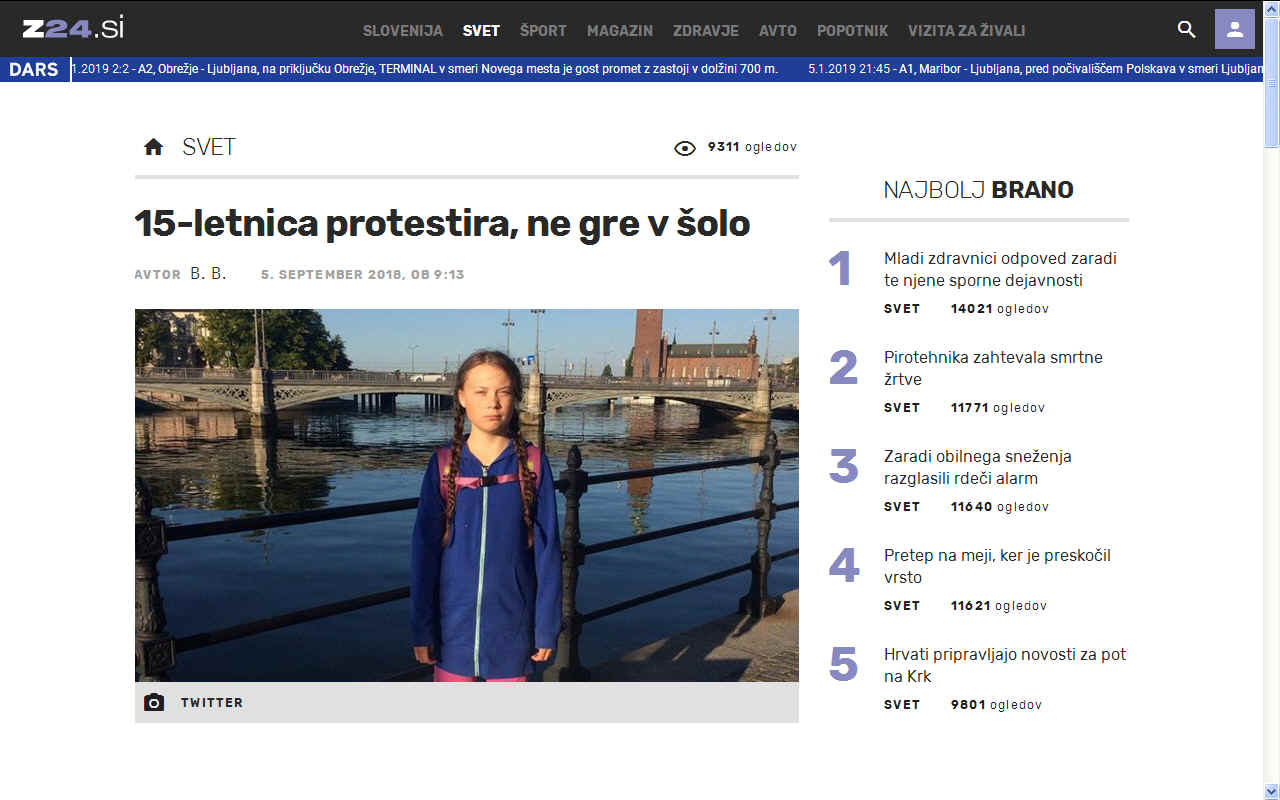Open the VIZITA ZA ŽIVALI section
The width and height of the screenshot is (1280, 800).
click(967, 31)
